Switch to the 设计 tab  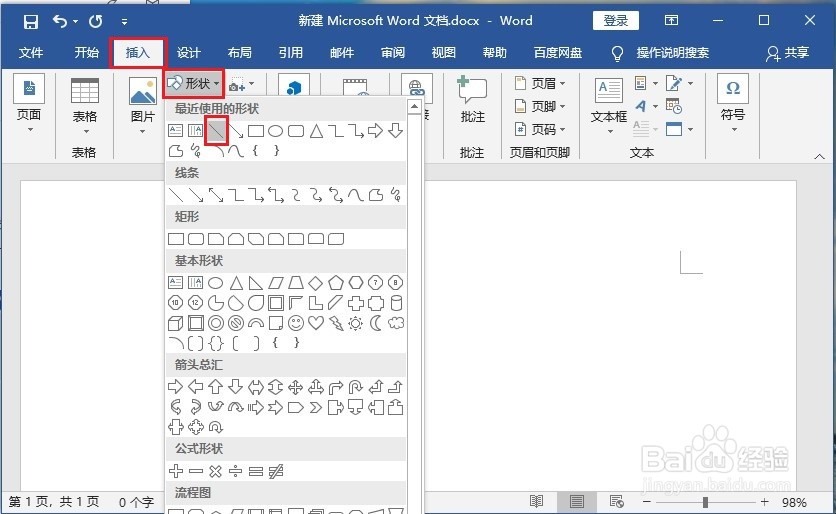(x=189, y=52)
